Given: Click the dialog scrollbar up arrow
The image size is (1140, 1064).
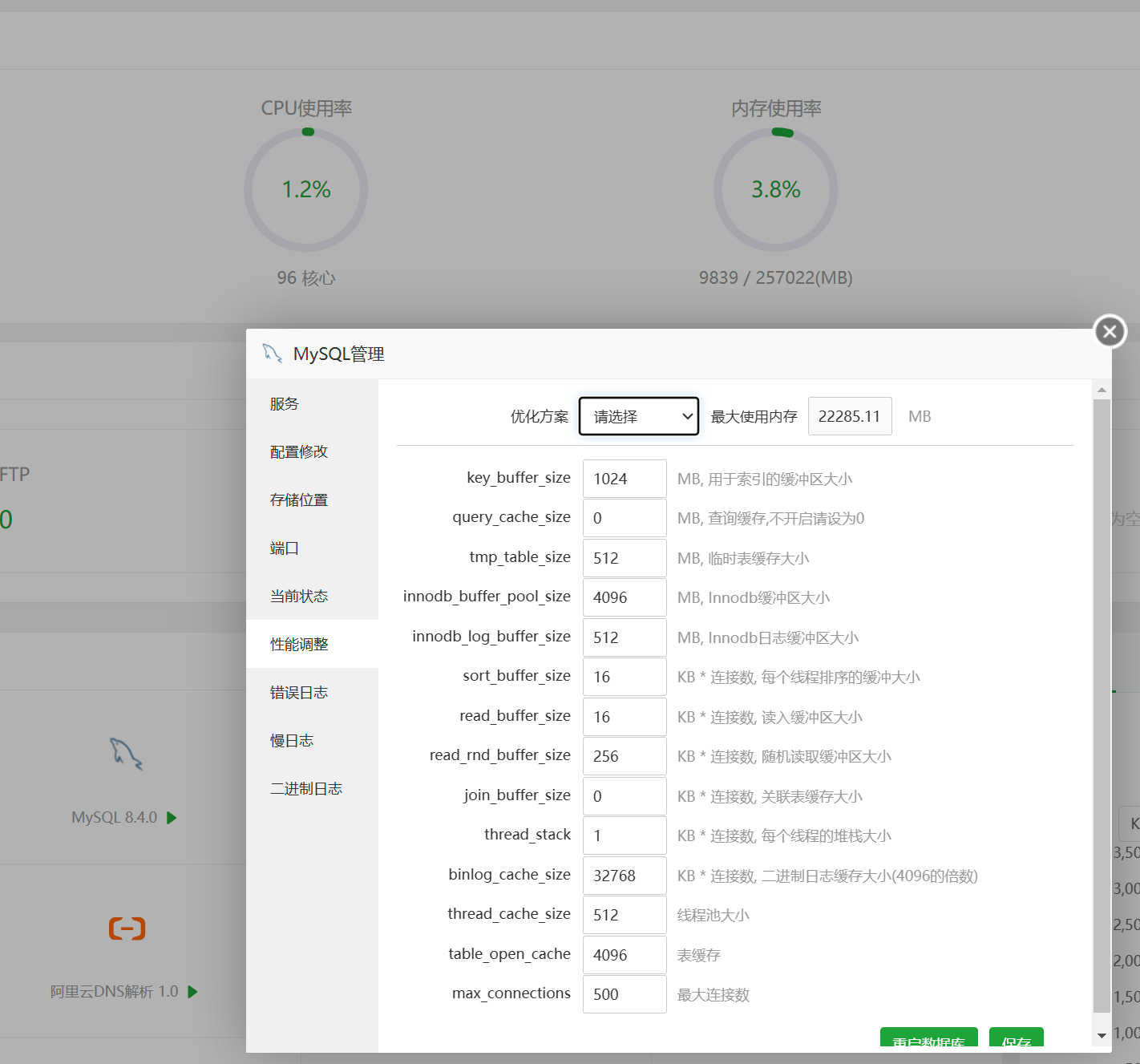Looking at the screenshot, I should [x=1102, y=389].
